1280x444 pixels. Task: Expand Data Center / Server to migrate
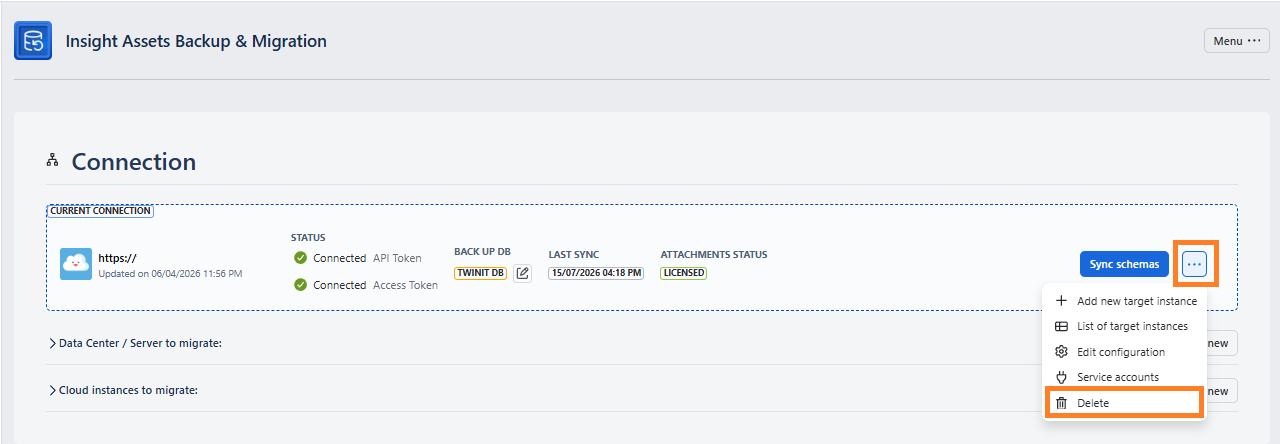pyautogui.click(x=135, y=343)
